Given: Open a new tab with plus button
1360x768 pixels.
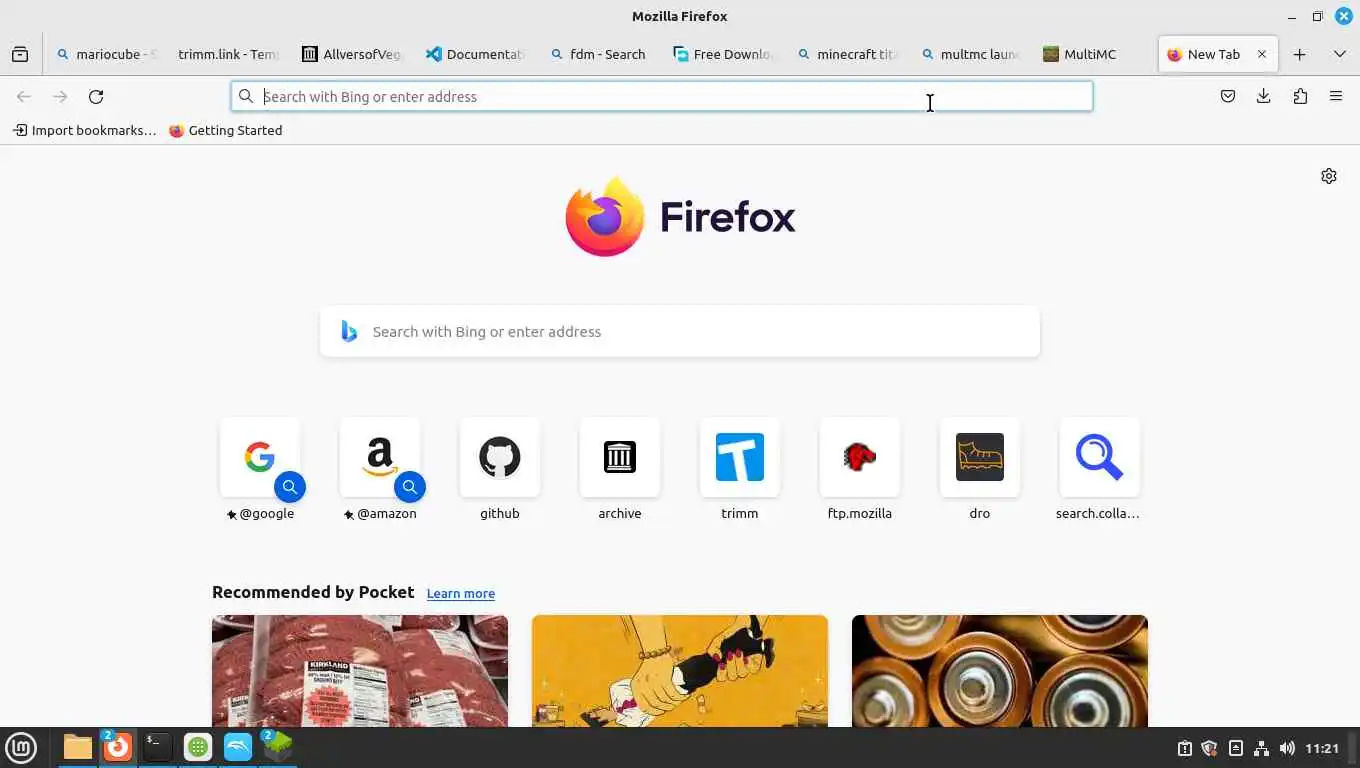Looking at the screenshot, I should click(x=1299, y=55).
